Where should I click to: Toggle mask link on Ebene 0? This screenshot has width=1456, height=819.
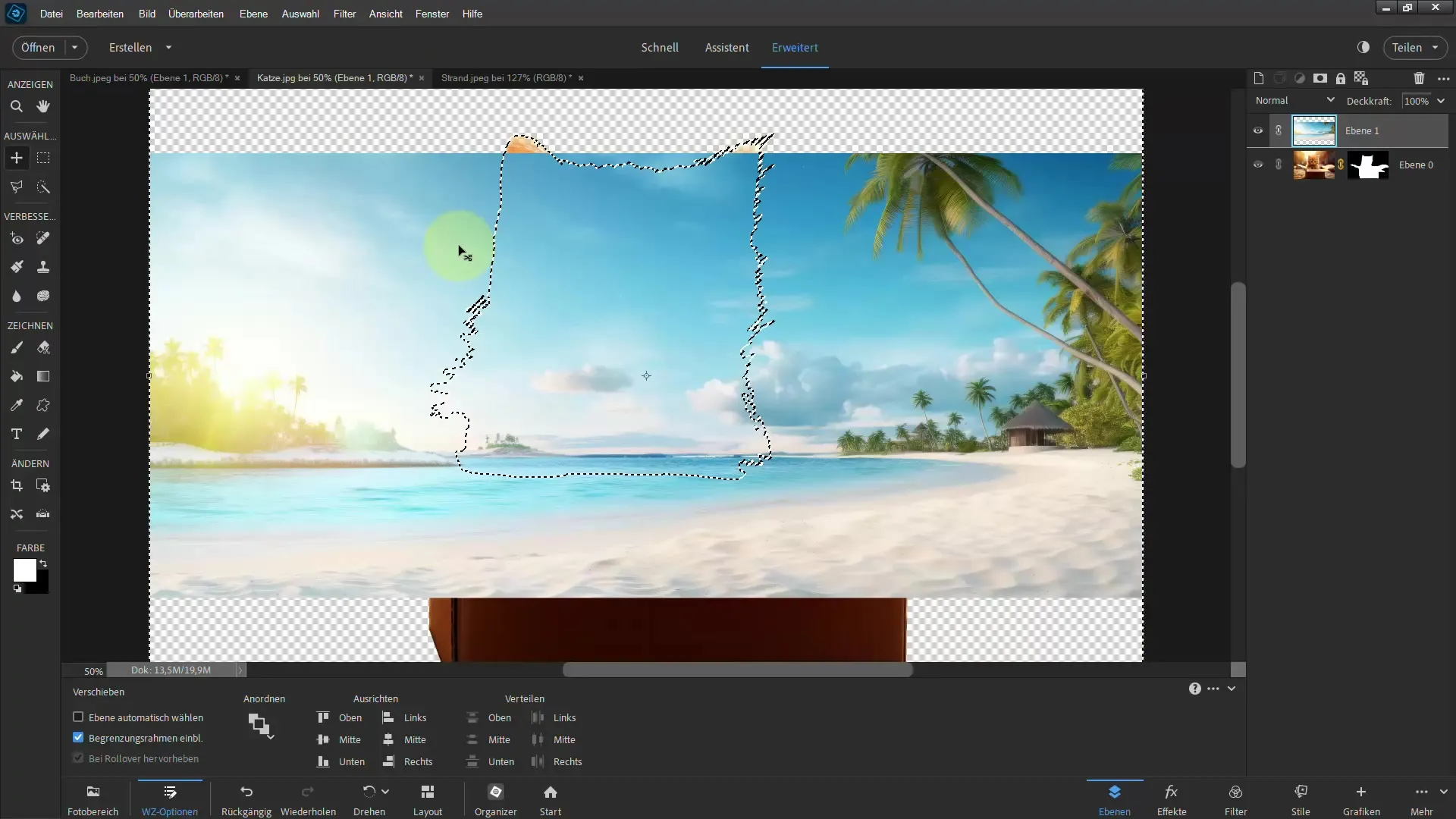coord(1341,165)
